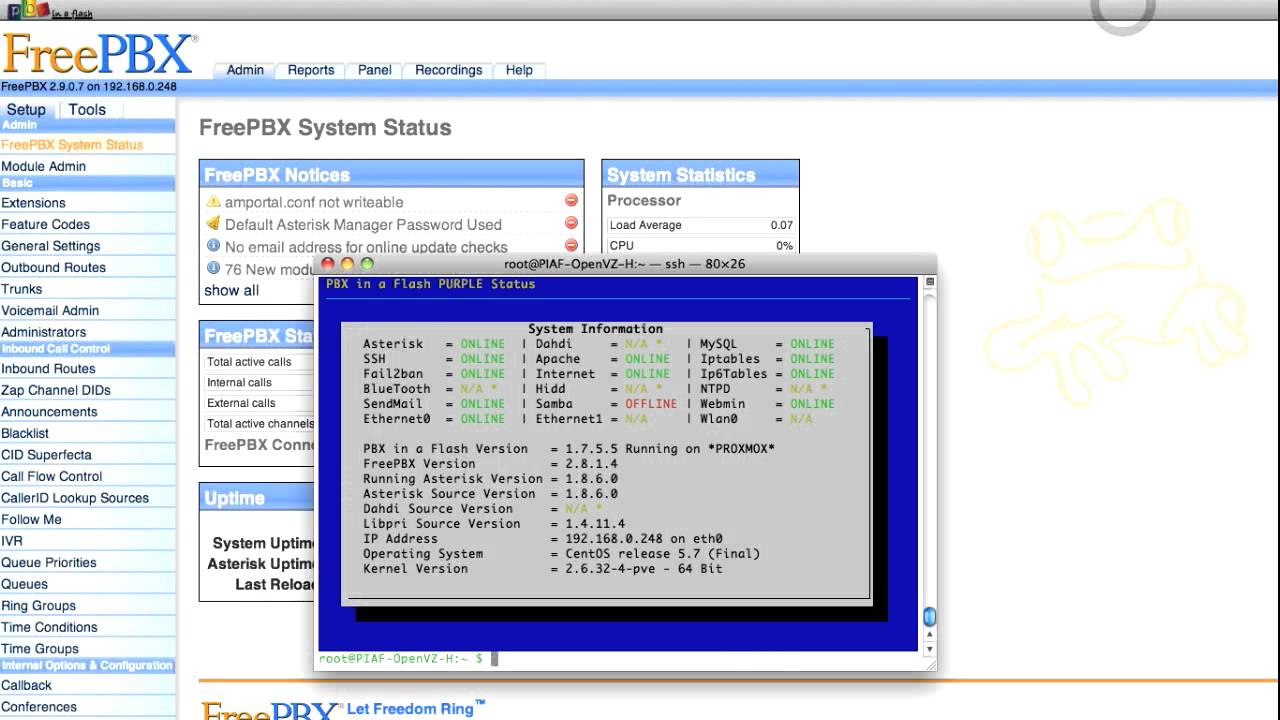The image size is (1280, 720).
Task: Click the terminal prompt line root@PIAF-OpenVZ-H
Action: pos(401,658)
